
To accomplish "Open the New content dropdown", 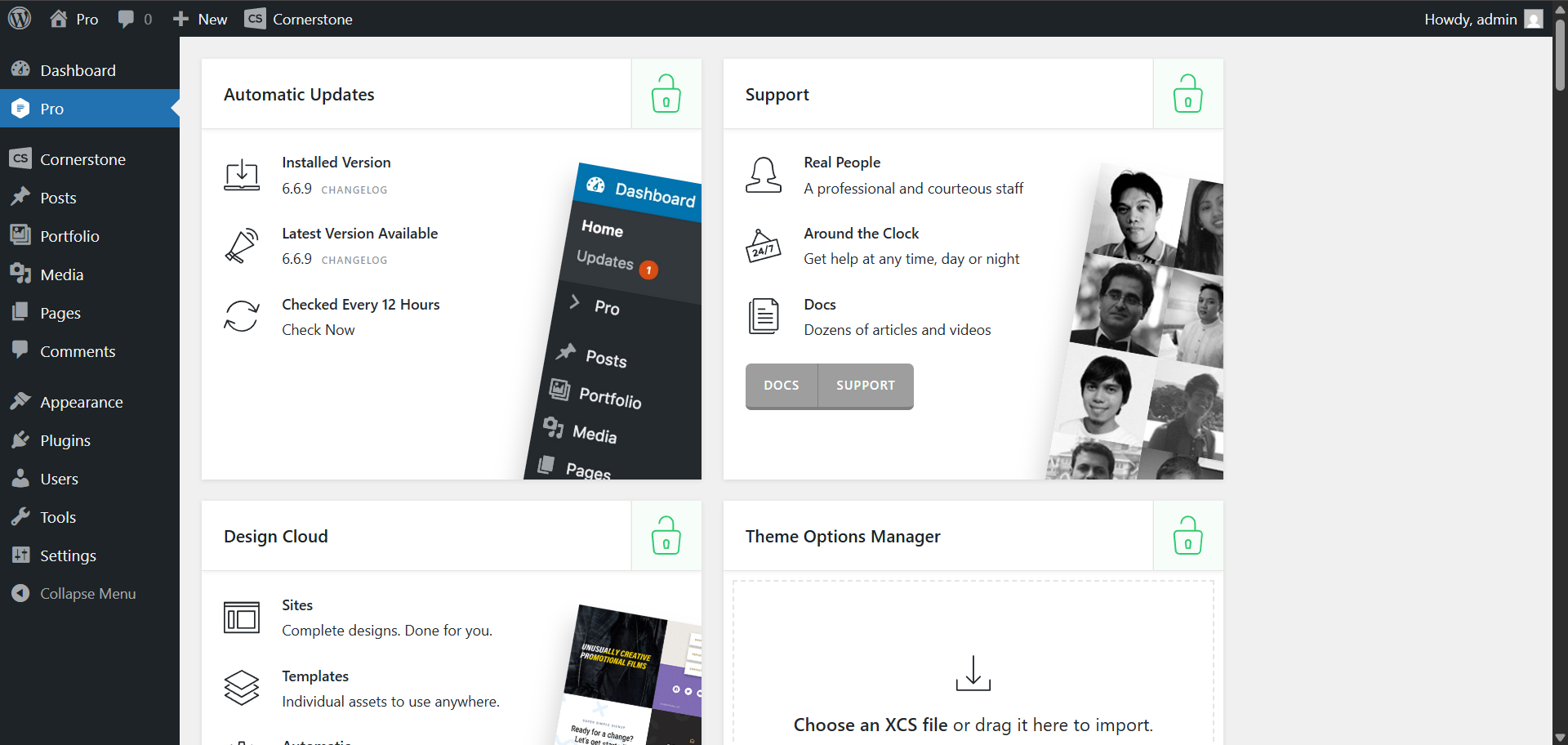I will pos(201,19).
